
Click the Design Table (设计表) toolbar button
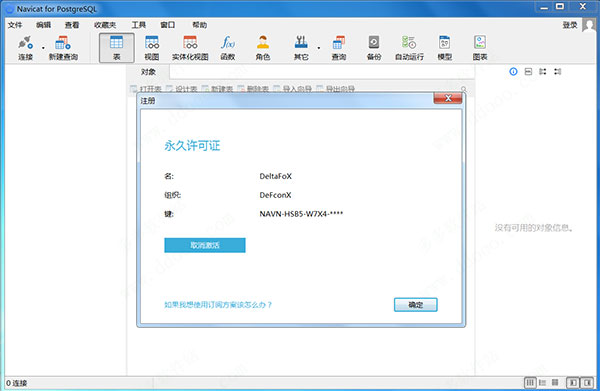182,89
